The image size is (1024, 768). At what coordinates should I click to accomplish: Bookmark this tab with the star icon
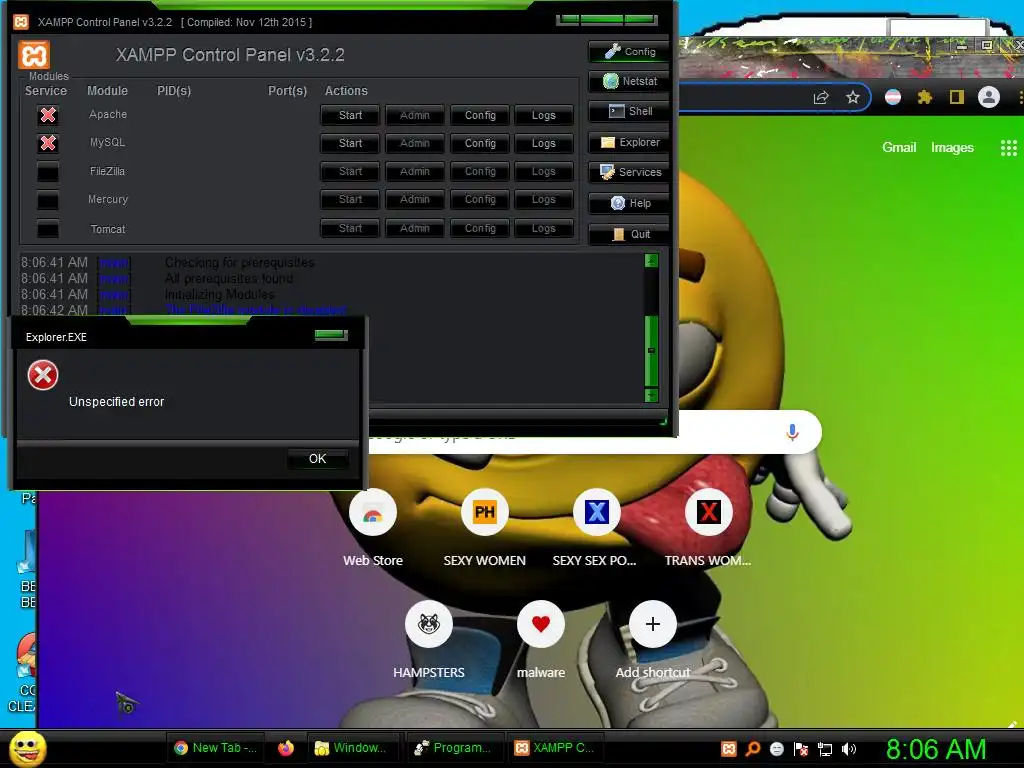point(853,98)
